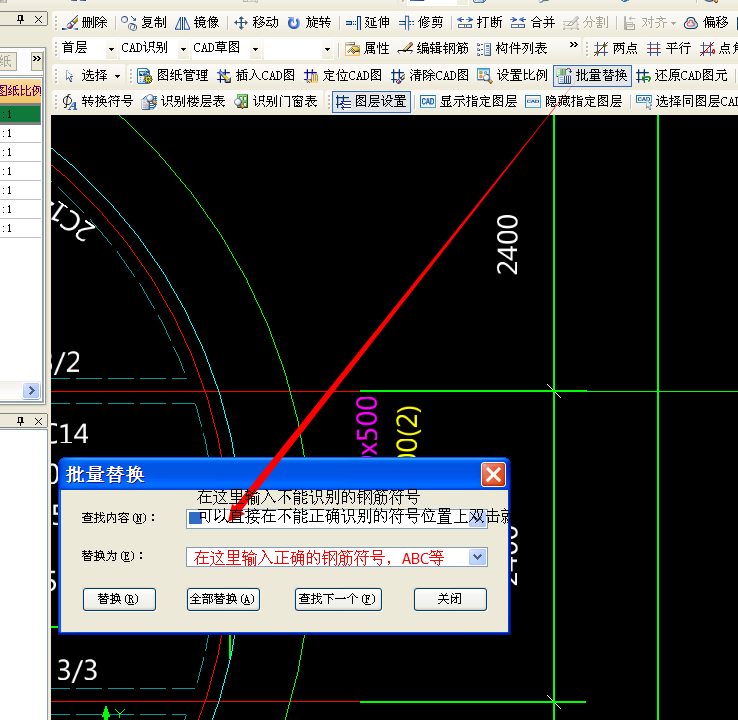The image size is (738, 720).
Task: Select the 旋转 (rotate) tool
Action: [309, 22]
